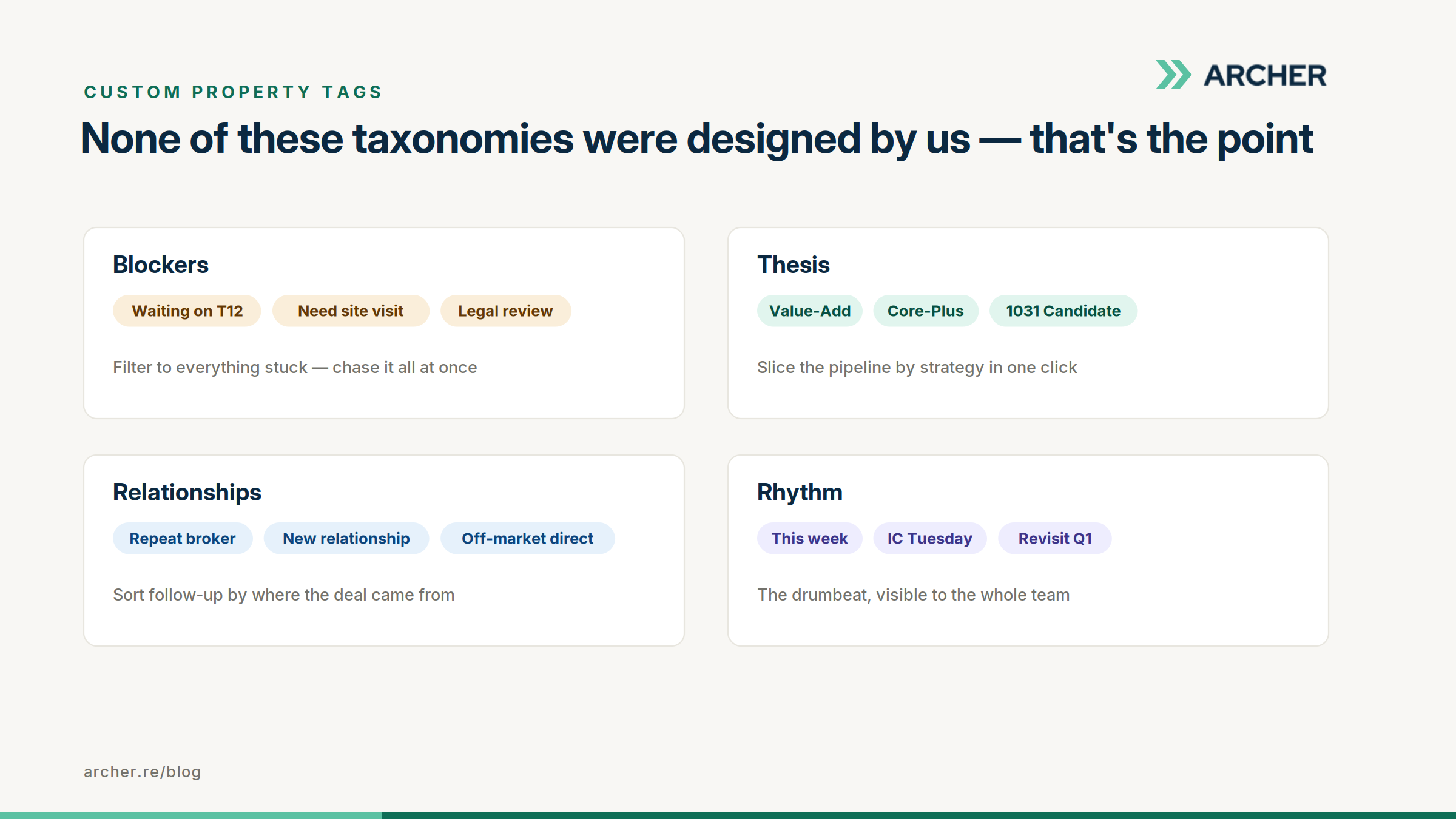
Task: Select the Repeat broker tag
Action: pos(183,538)
